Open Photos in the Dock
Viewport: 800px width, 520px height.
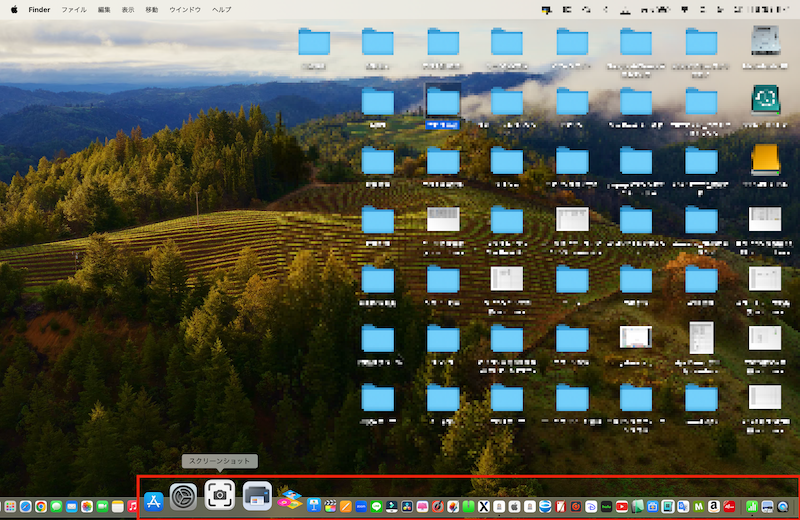tap(87, 506)
